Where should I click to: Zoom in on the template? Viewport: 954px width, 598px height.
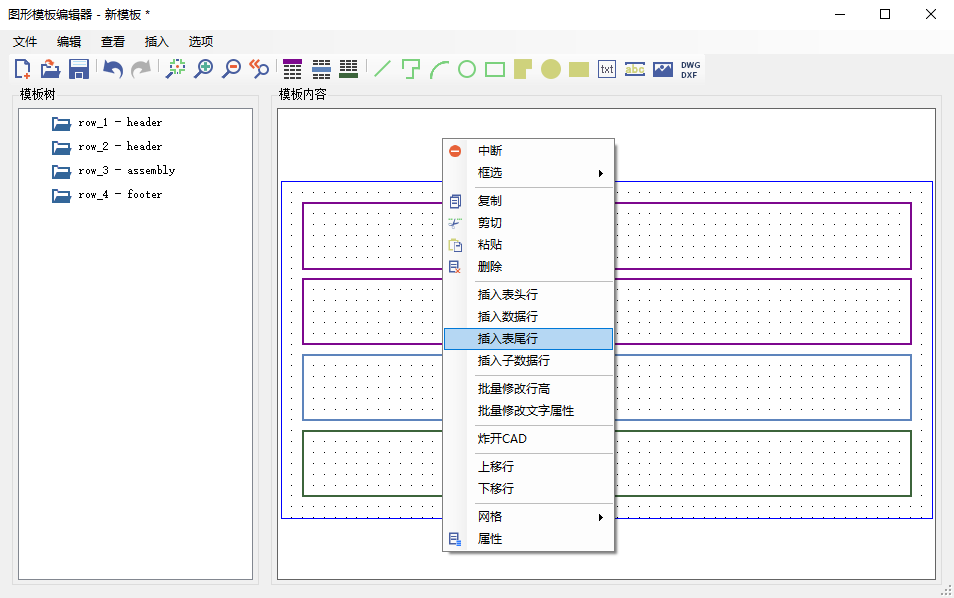[x=204, y=69]
